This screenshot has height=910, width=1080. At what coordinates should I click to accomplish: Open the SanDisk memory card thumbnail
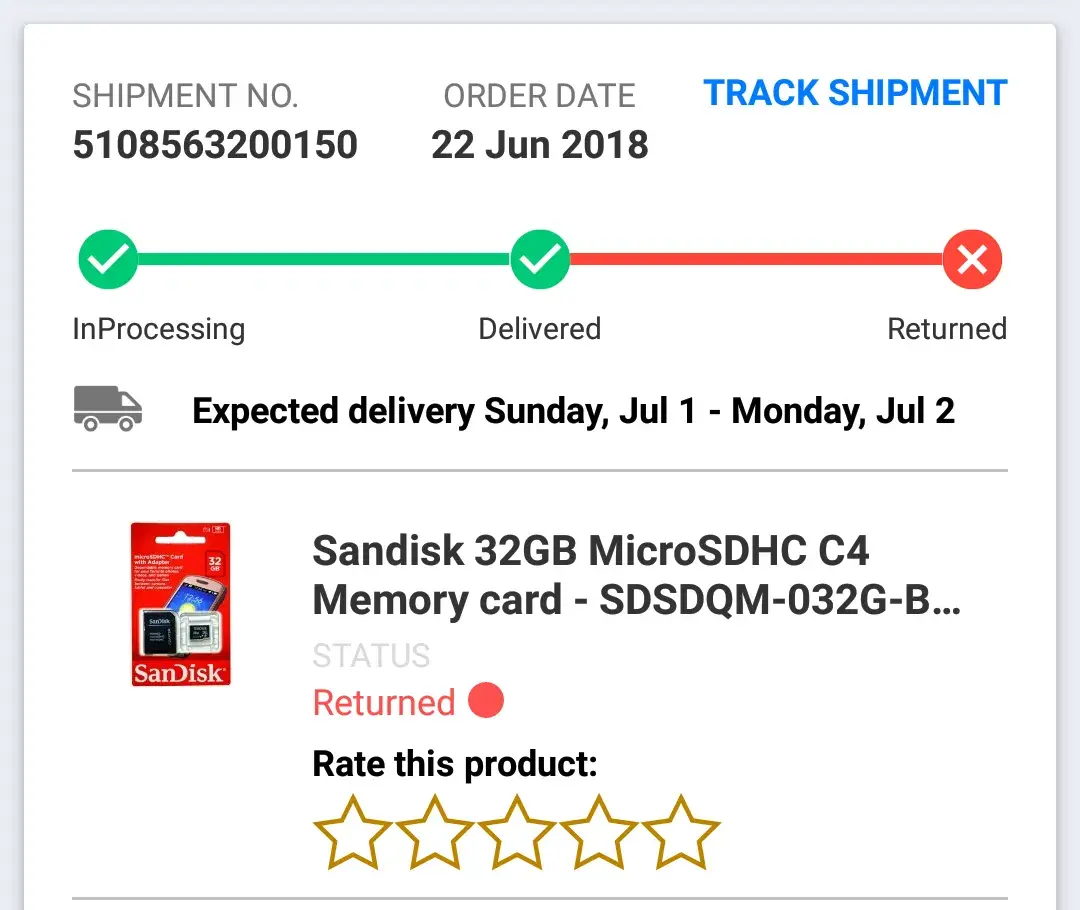(x=181, y=604)
